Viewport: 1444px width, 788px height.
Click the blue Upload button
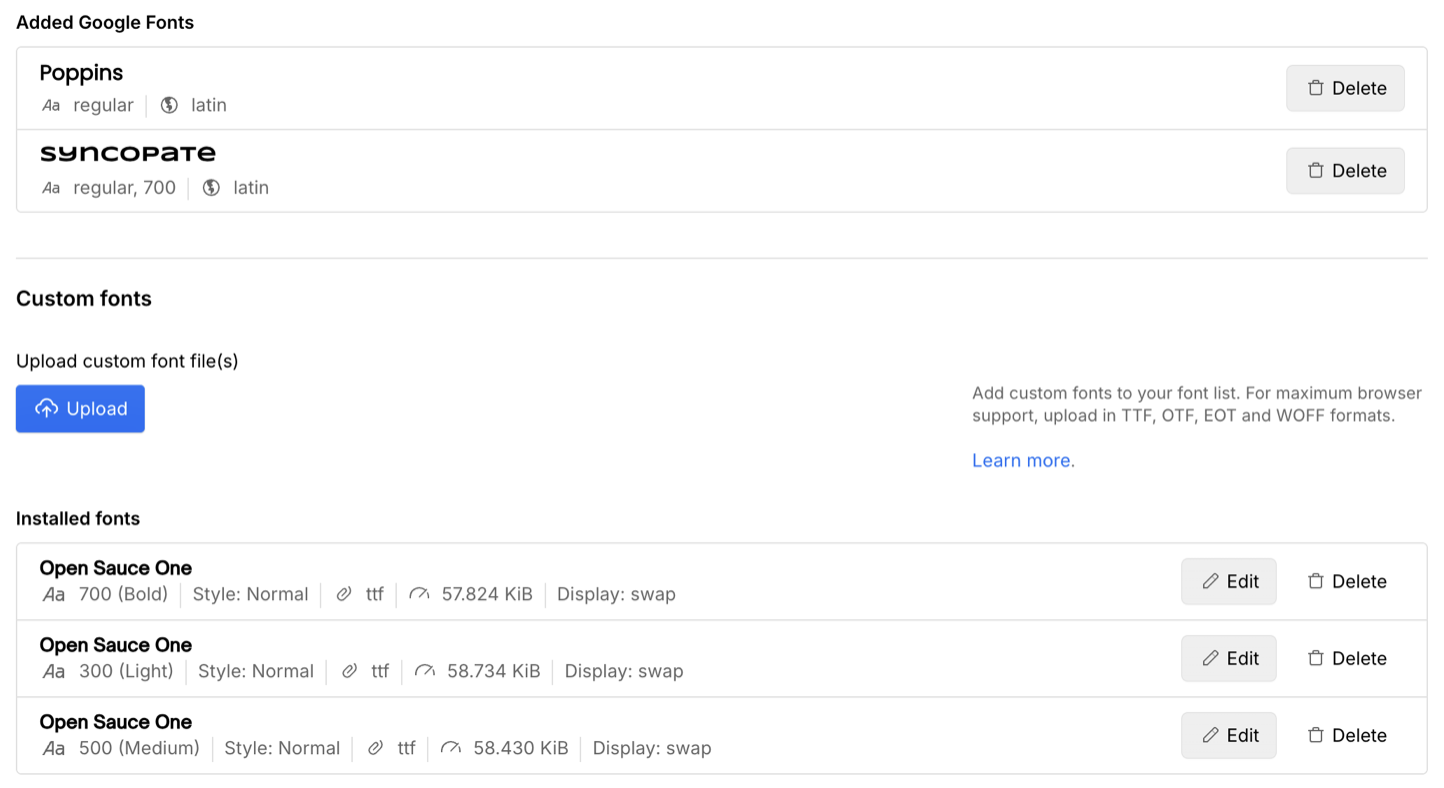pyautogui.click(x=80, y=409)
